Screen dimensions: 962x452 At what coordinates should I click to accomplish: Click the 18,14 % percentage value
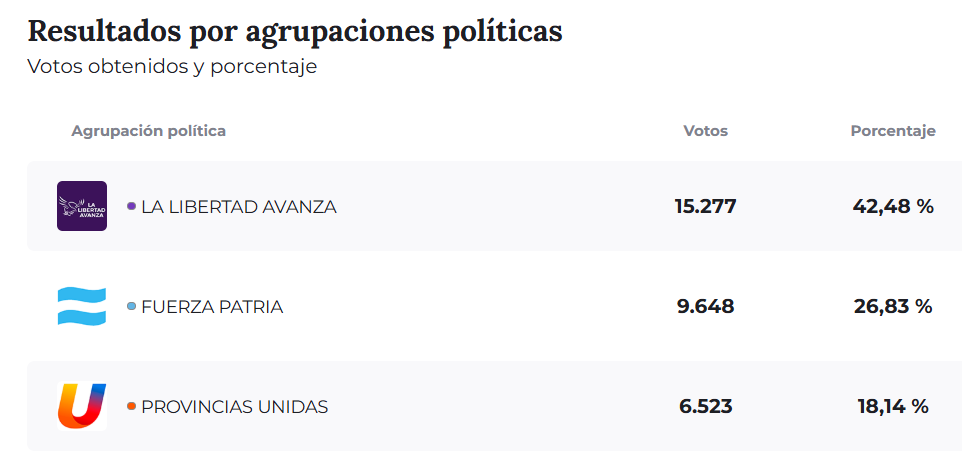893,407
